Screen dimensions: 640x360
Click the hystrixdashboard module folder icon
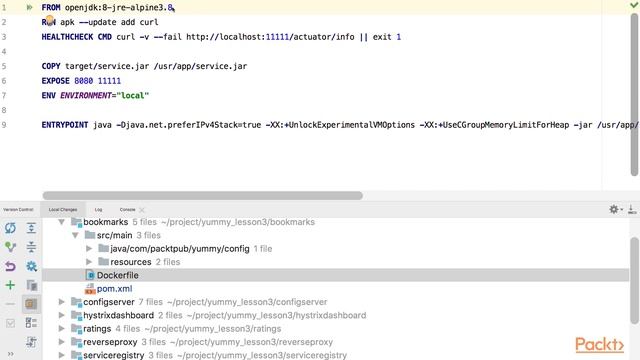[x=76, y=316]
